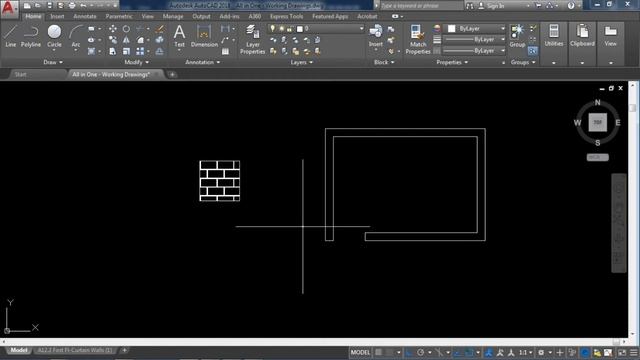This screenshot has width=640, height=360.
Task: Click the Erase tool icon
Action: tap(160, 29)
